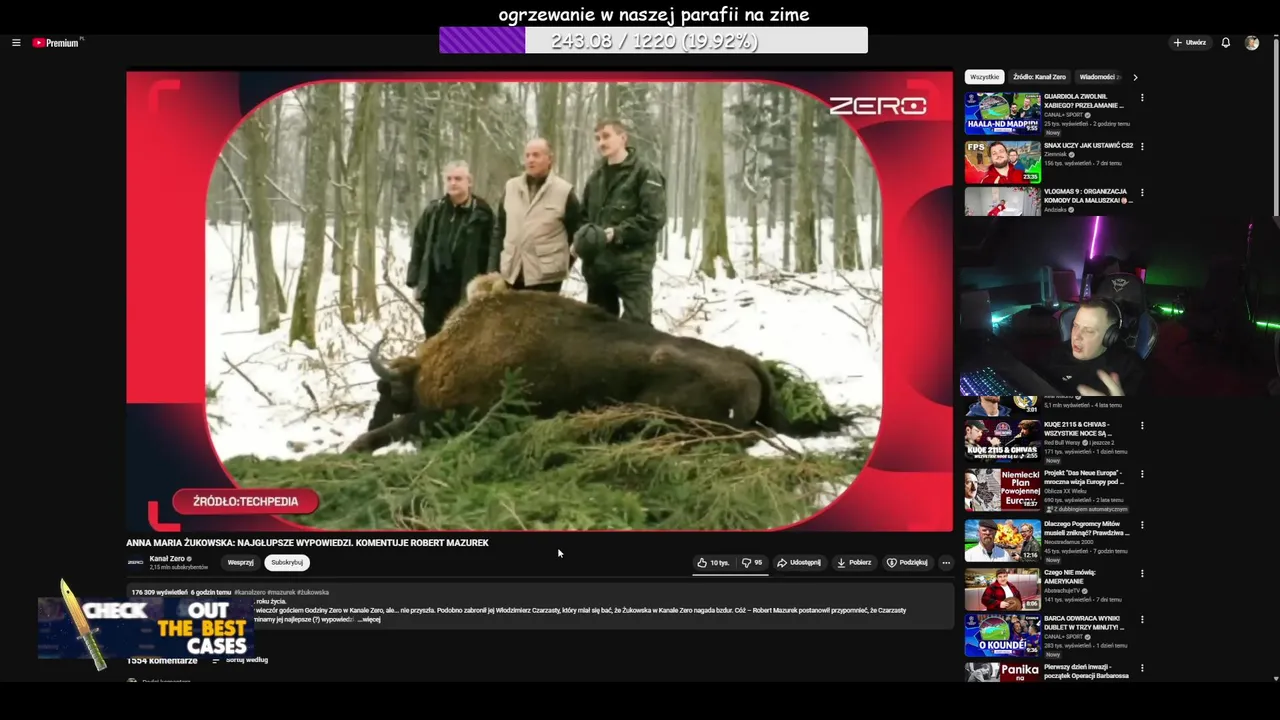Open more actions three-dot menu under video
Image resolution: width=1280 pixels, height=720 pixels.
946,563
